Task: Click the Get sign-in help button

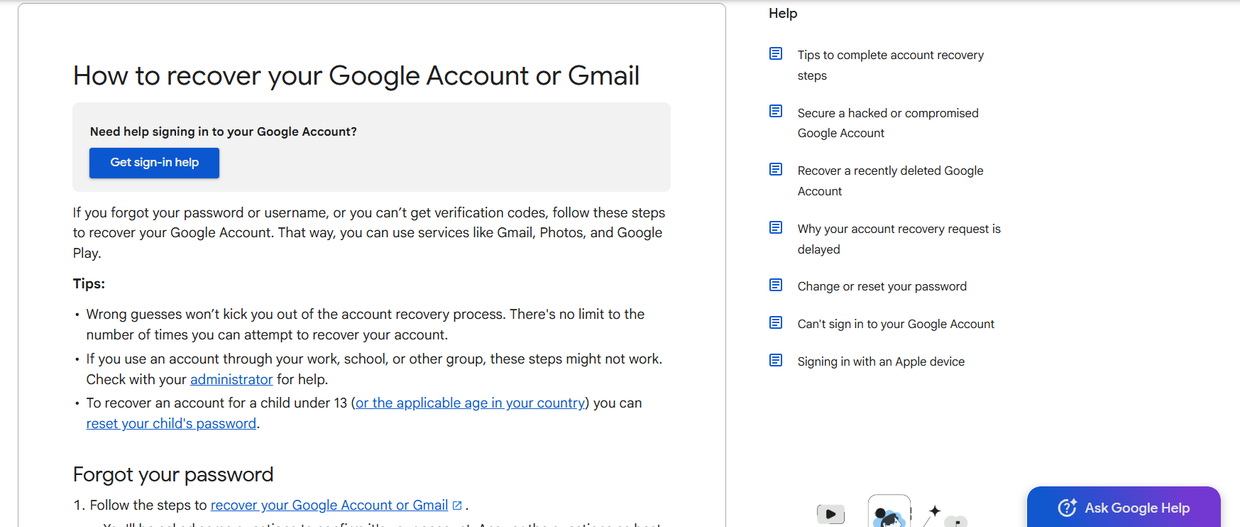Action: click(x=154, y=163)
